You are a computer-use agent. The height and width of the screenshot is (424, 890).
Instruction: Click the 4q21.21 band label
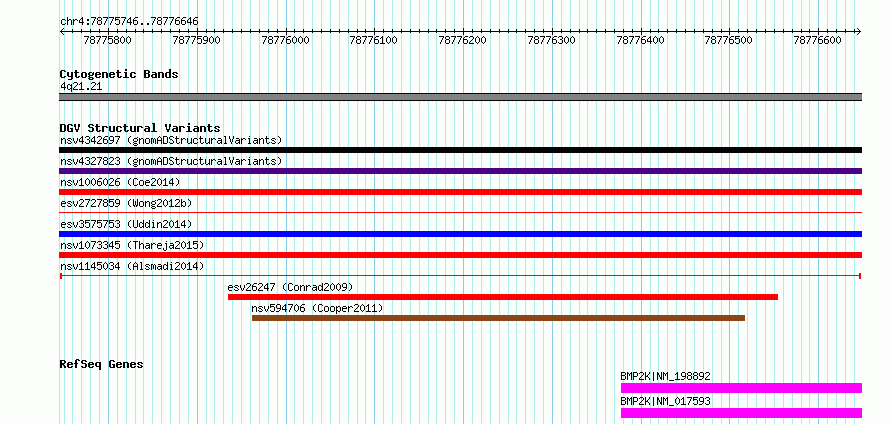[81, 86]
